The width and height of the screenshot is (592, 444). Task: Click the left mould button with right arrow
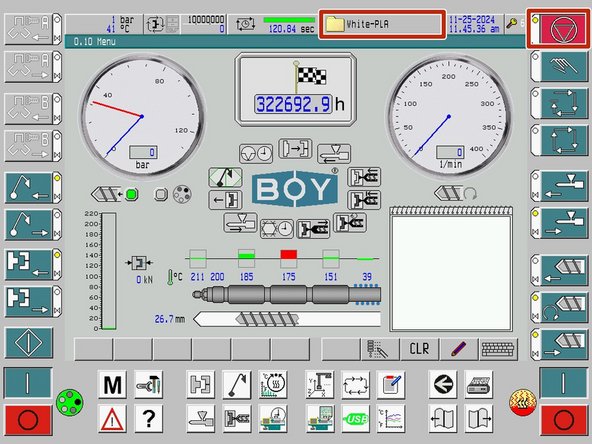click(x=33, y=301)
